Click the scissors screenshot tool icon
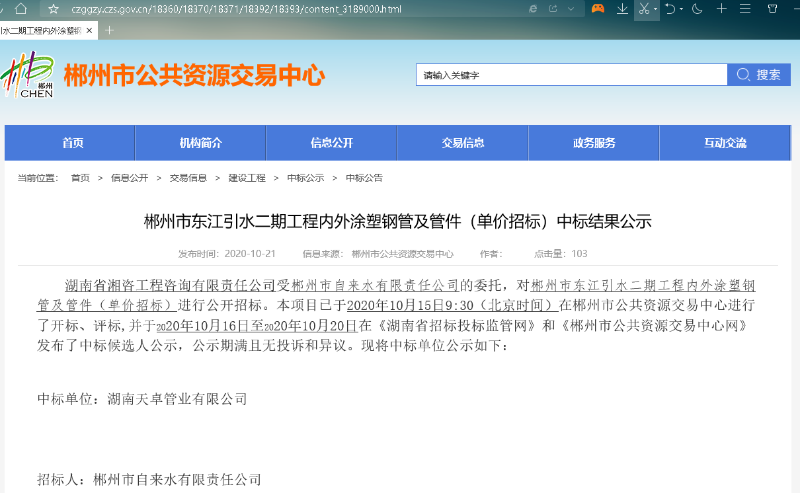The height and width of the screenshot is (493, 800). 645,9
